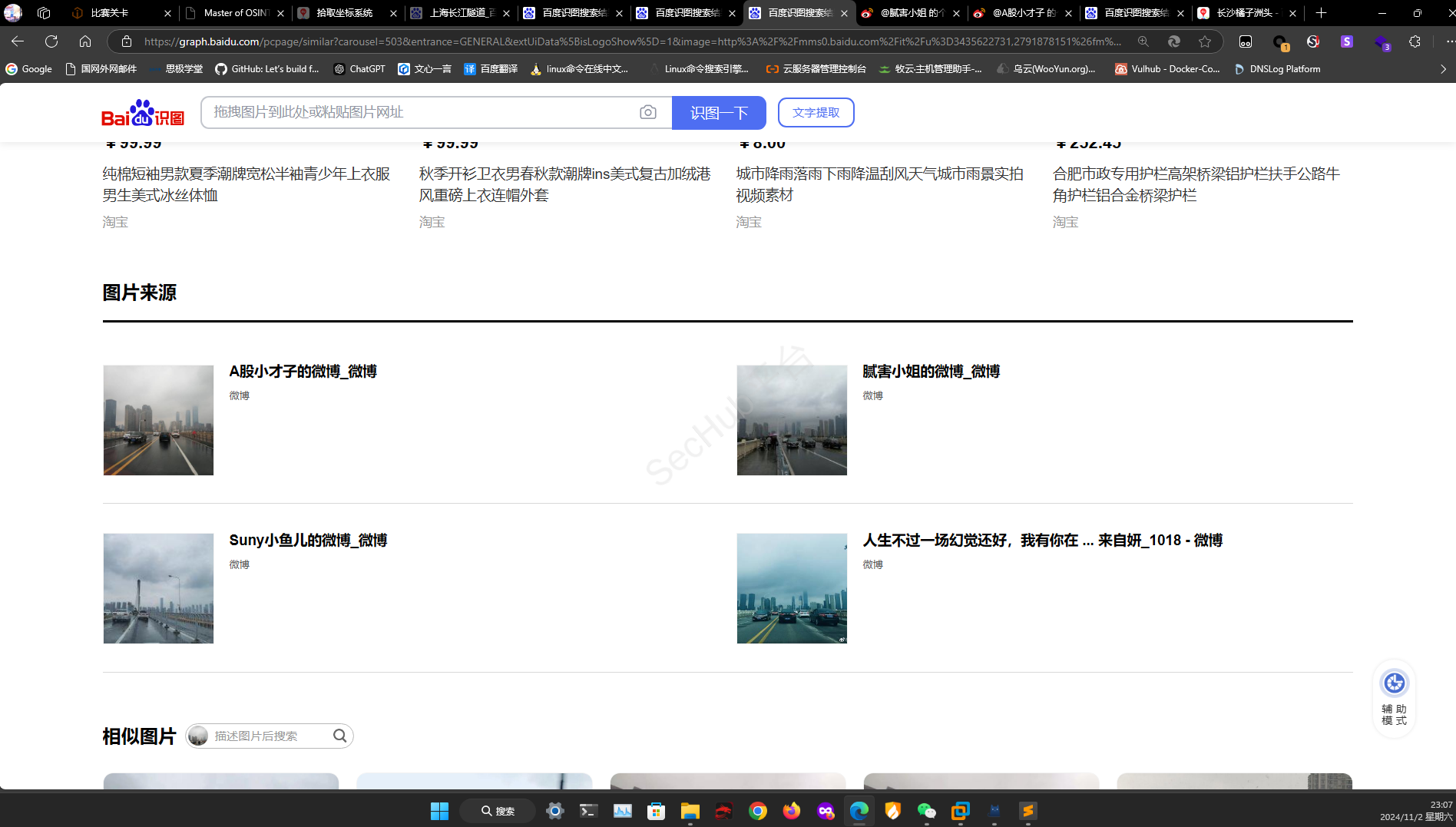
Task: Click site info lock icon in address bar
Action: [127, 41]
